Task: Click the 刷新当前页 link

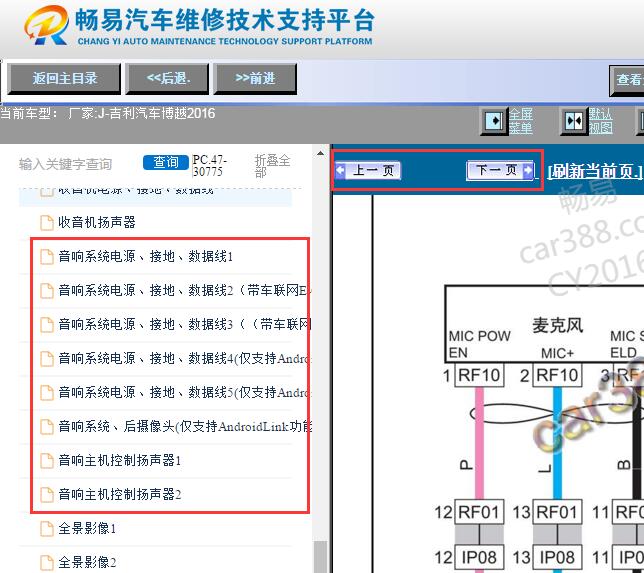Action: click(x=595, y=171)
